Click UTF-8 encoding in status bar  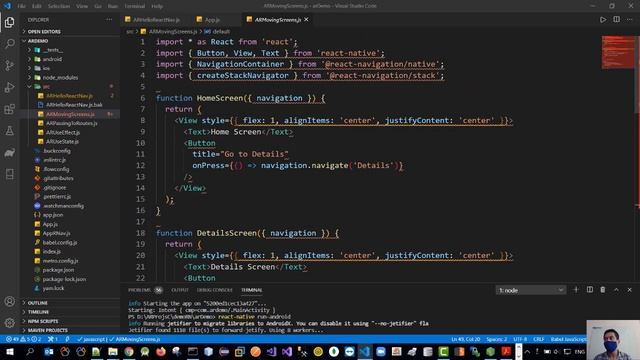(x=520, y=339)
